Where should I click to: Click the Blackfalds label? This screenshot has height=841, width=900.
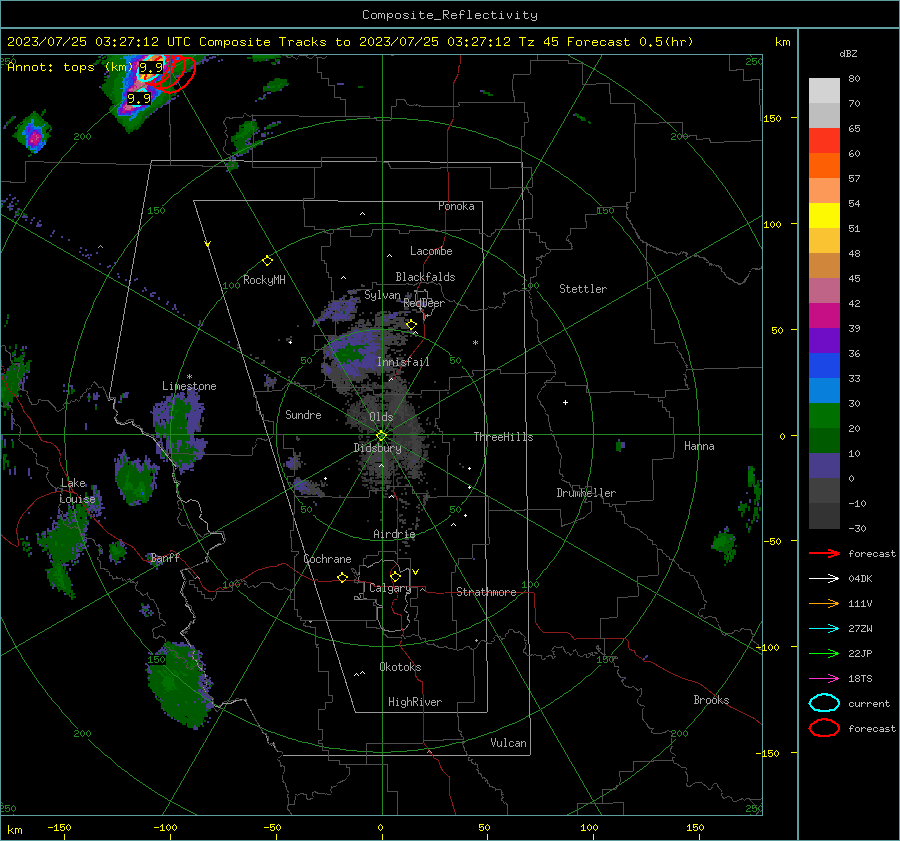(425, 277)
